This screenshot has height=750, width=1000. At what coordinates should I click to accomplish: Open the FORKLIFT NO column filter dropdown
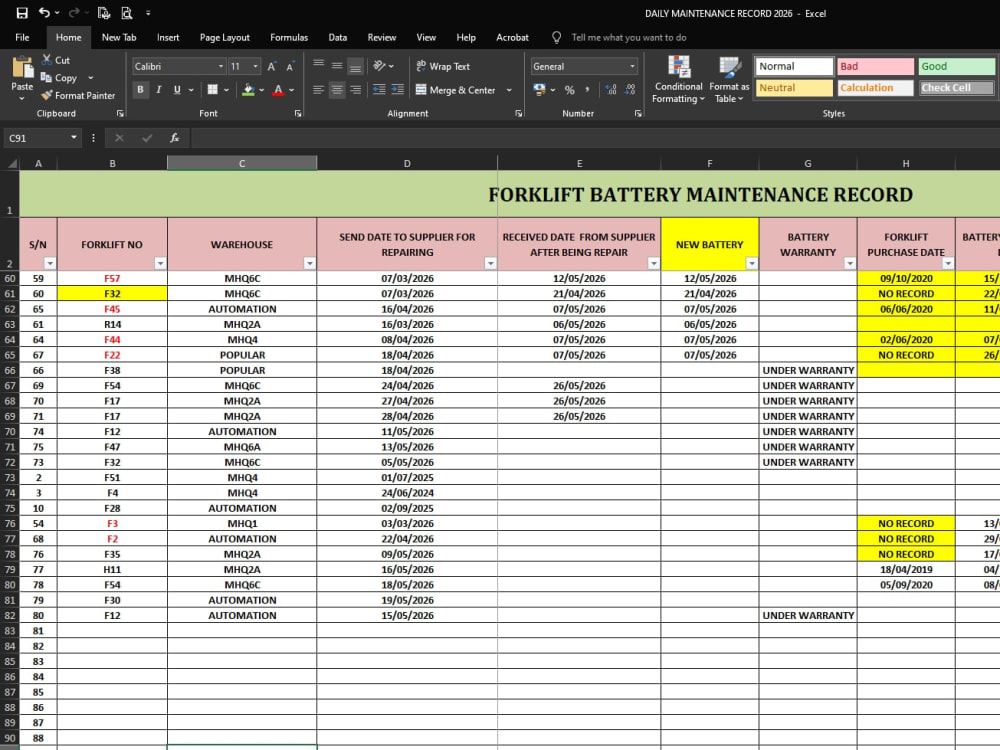point(160,263)
